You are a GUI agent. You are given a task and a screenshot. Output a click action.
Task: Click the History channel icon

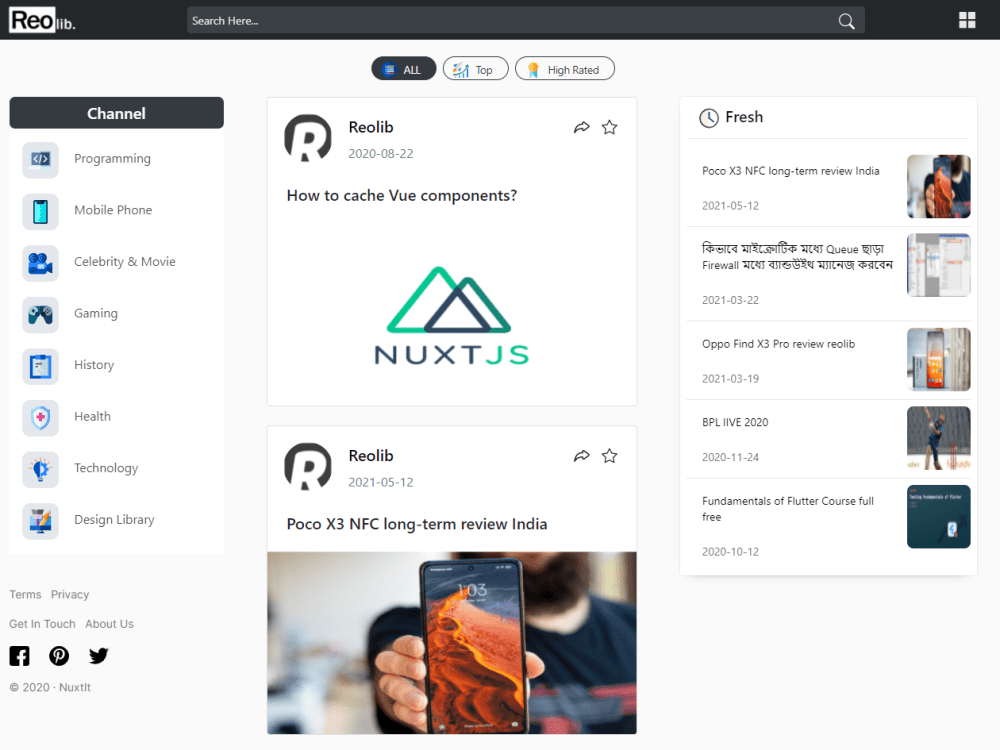pos(40,366)
